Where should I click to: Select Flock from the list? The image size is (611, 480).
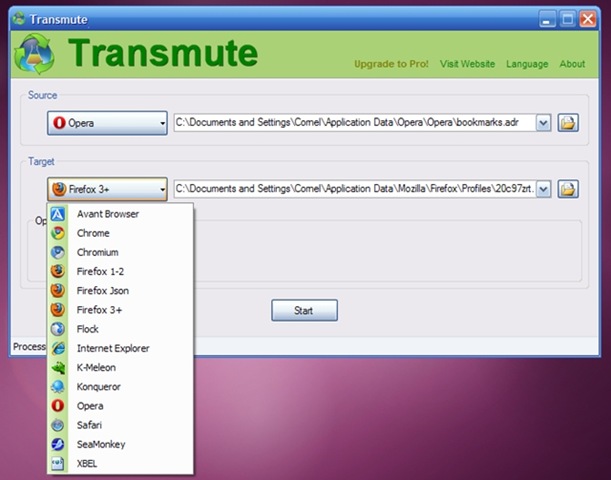click(120, 329)
